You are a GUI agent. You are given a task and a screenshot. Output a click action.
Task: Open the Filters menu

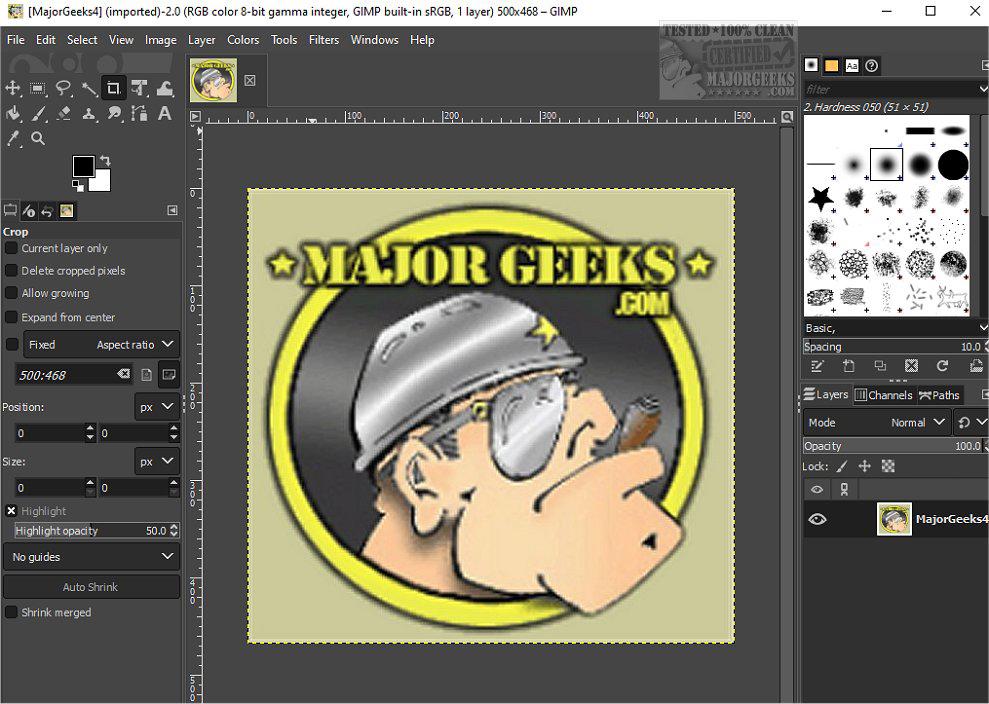[324, 40]
